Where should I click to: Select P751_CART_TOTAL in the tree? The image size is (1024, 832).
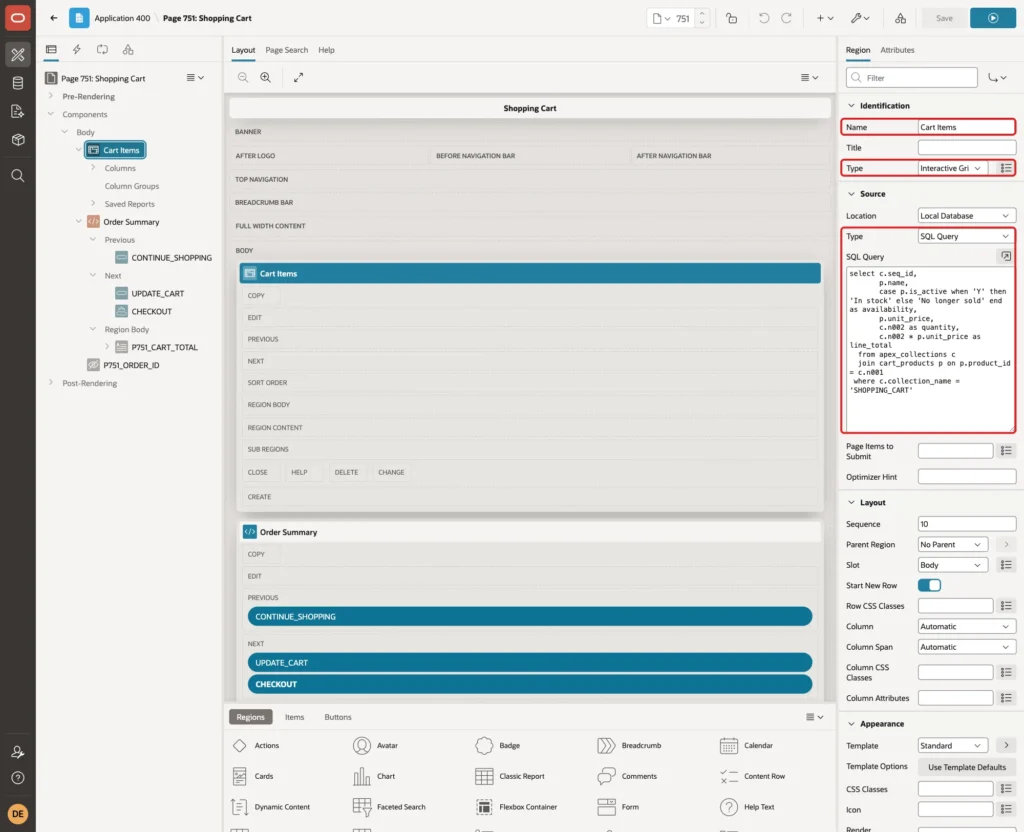(164, 347)
